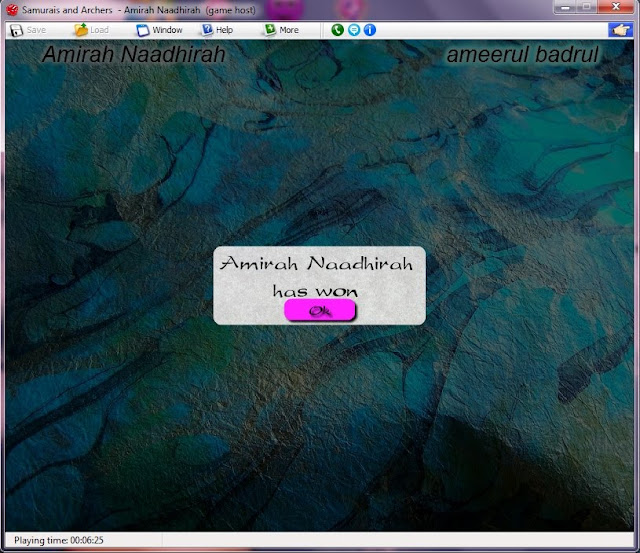
Task: Open the Help menu
Action: 218,30
